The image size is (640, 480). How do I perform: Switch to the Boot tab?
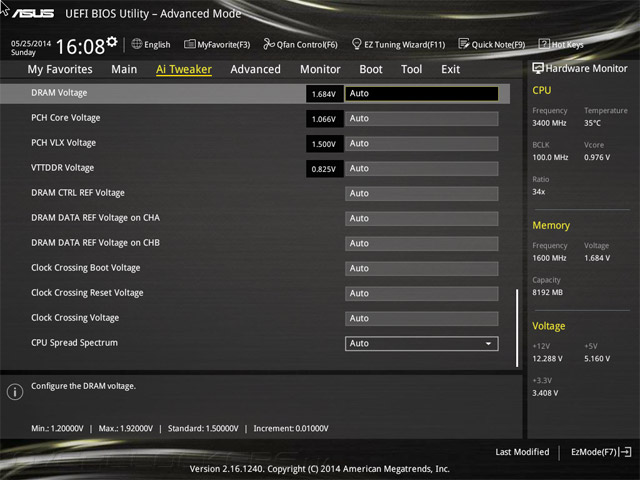[x=371, y=69]
